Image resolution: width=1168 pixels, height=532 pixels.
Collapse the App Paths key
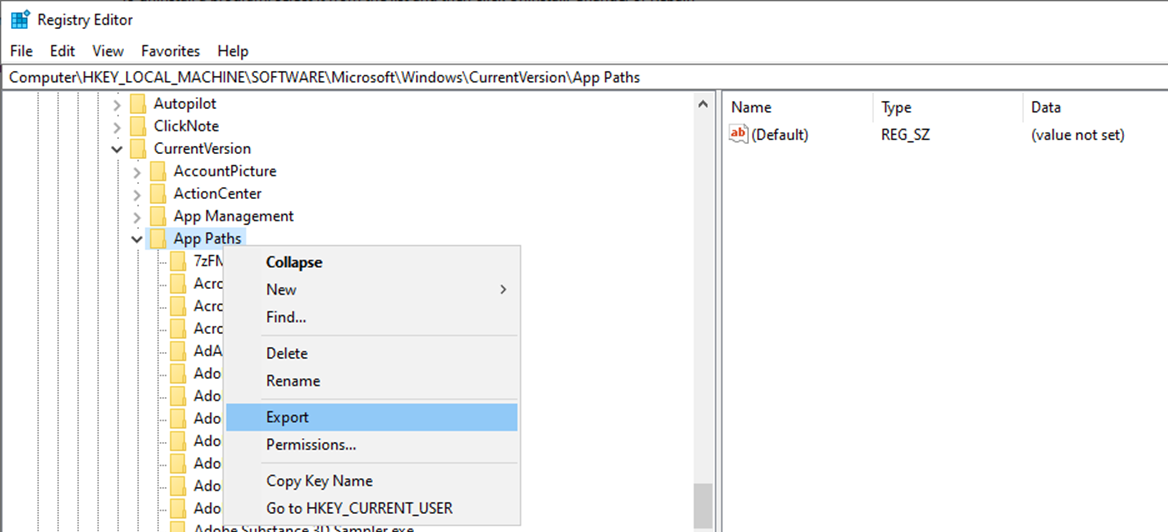point(136,239)
